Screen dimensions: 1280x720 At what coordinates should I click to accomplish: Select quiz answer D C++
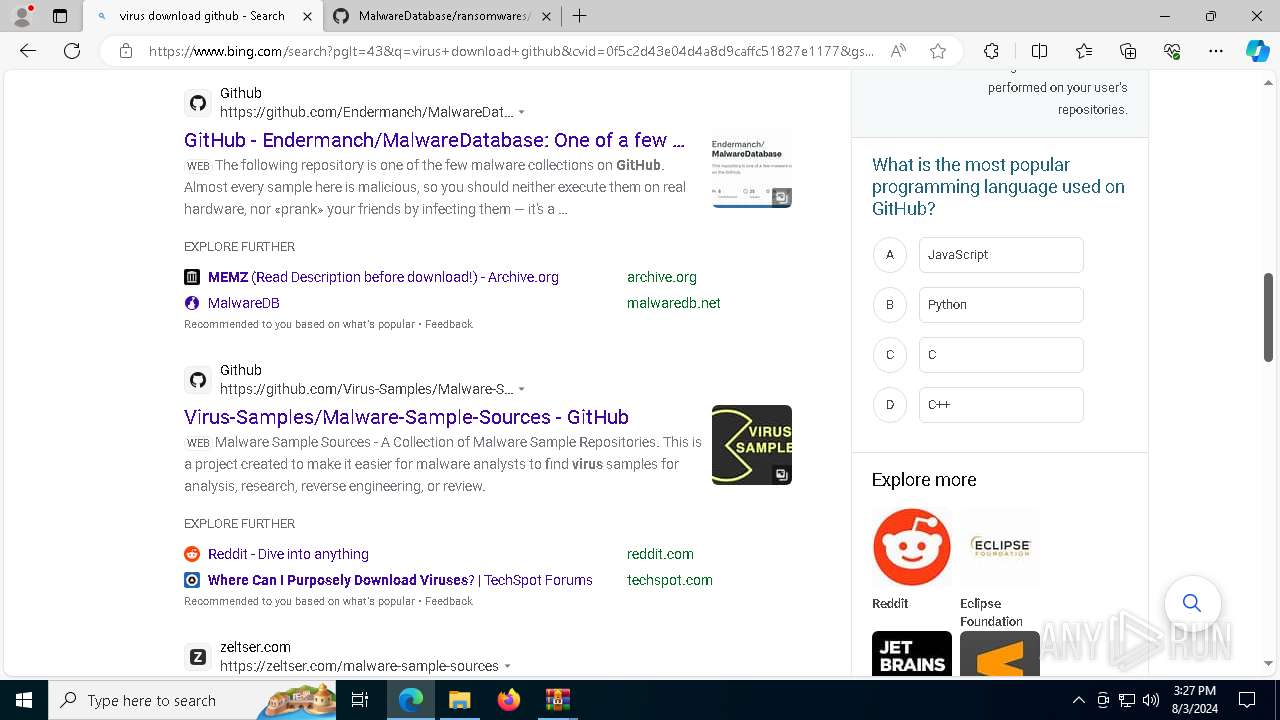[x=1001, y=405]
